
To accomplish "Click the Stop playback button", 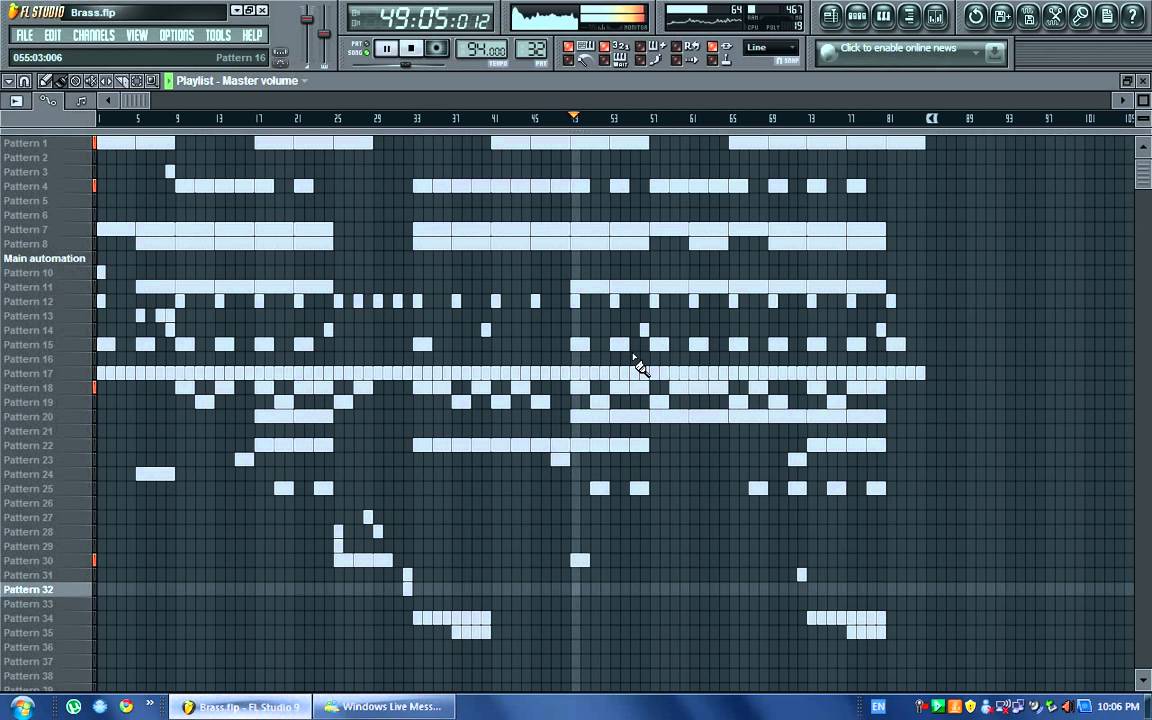I will pyautogui.click(x=411, y=48).
